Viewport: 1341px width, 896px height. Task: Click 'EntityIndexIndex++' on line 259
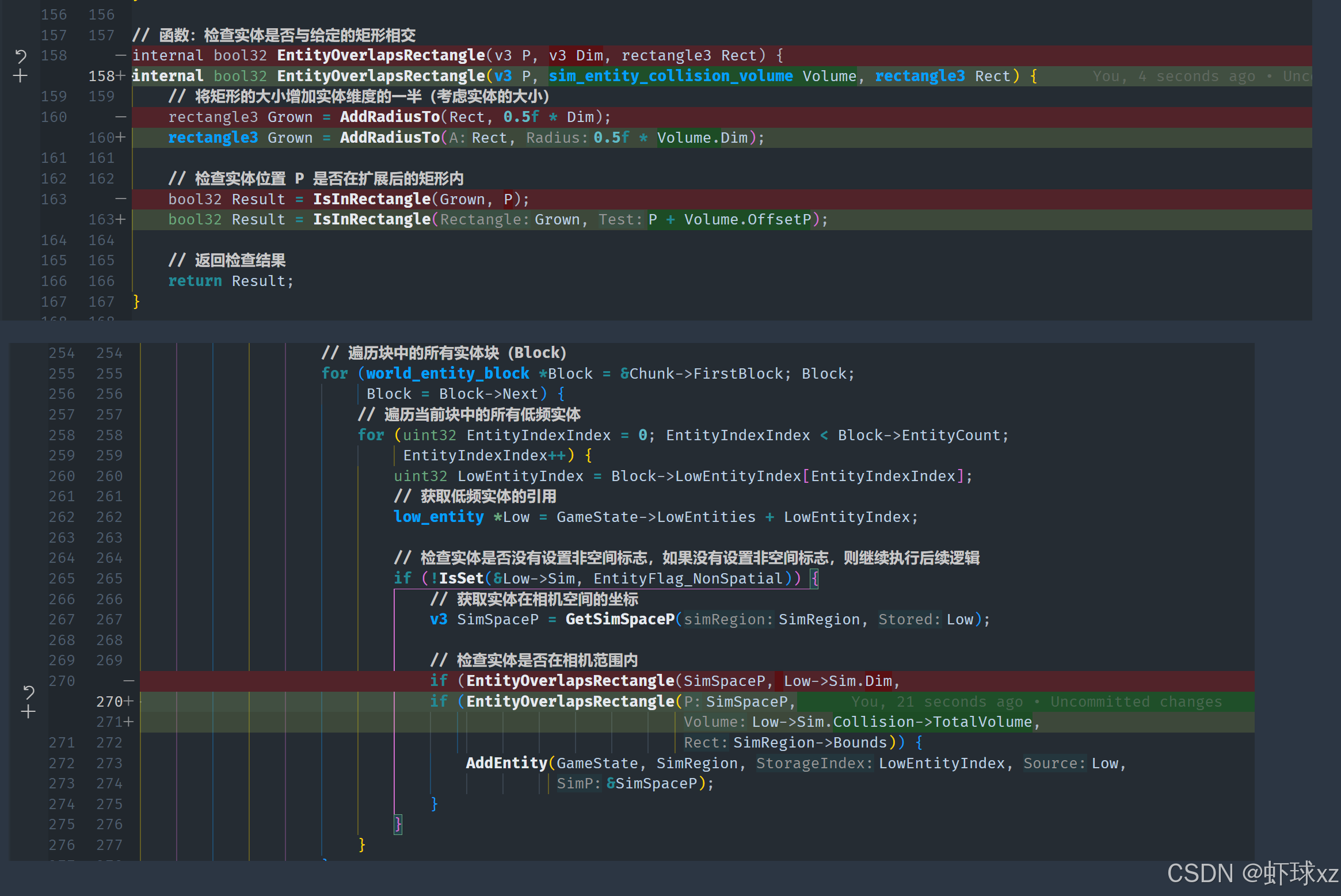(x=485, y=455)
